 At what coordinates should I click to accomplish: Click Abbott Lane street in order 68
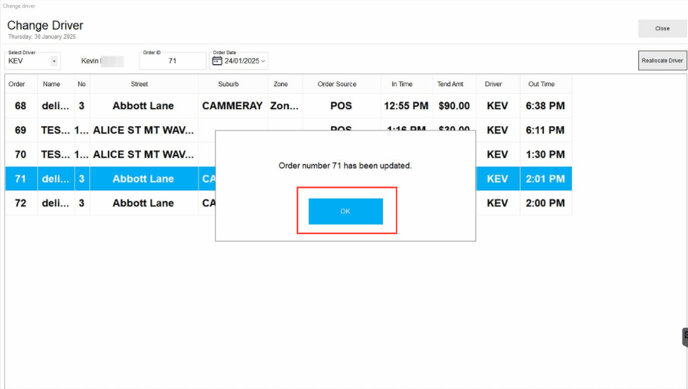click(x=143, y=106)
